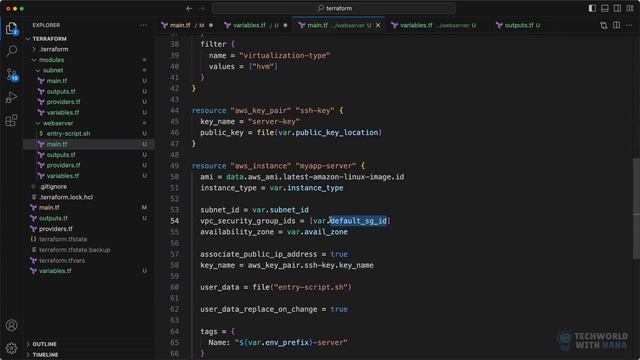Click the editor vertical scrollbar thumb
Viewport: 640px width, 360px height.
(x=636, y=208)
